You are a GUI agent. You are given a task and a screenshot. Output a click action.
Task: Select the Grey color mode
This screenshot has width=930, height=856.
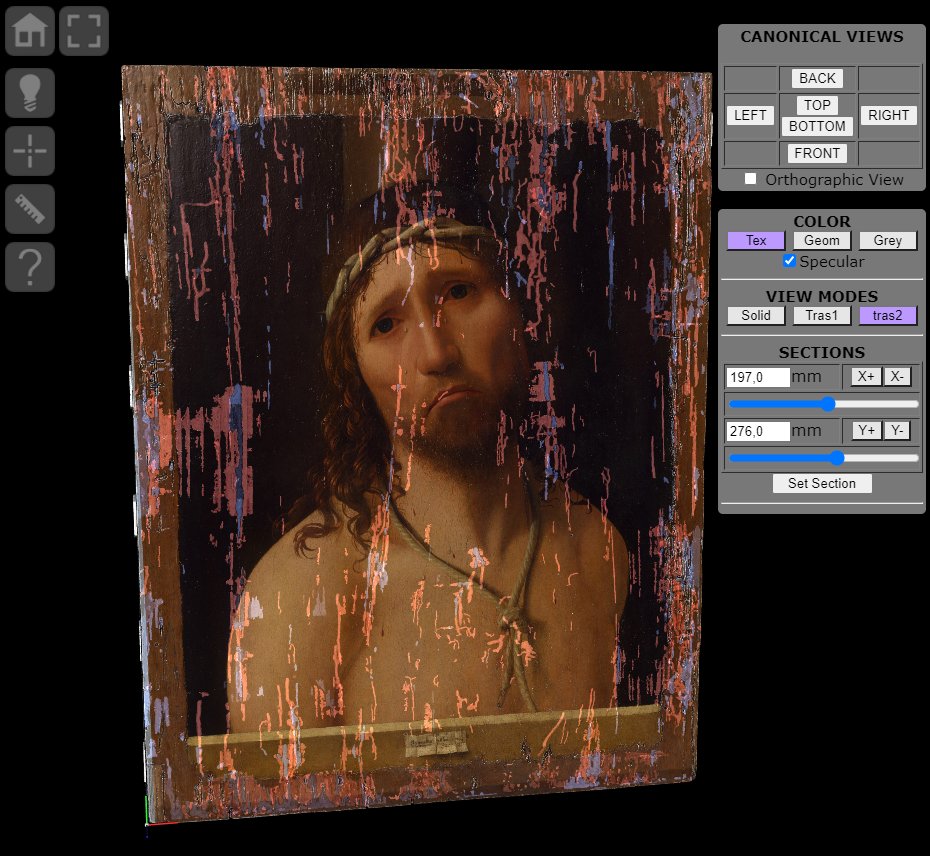[x=887, y=240]
